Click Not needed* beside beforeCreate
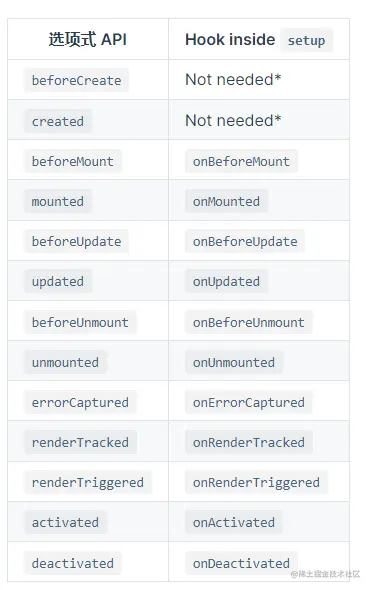 pyautogui.click(x=233, y=80)
